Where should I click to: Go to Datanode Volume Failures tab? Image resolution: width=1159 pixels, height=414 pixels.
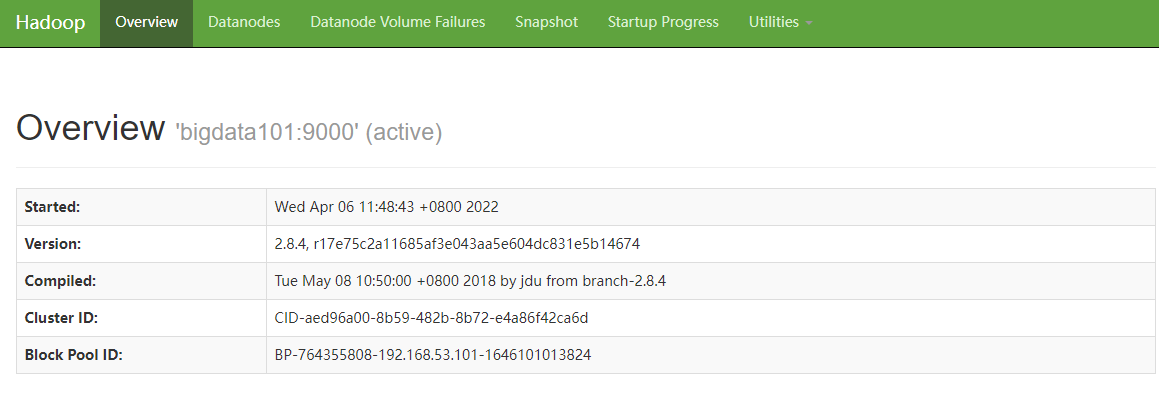click(x=398, y=22)
